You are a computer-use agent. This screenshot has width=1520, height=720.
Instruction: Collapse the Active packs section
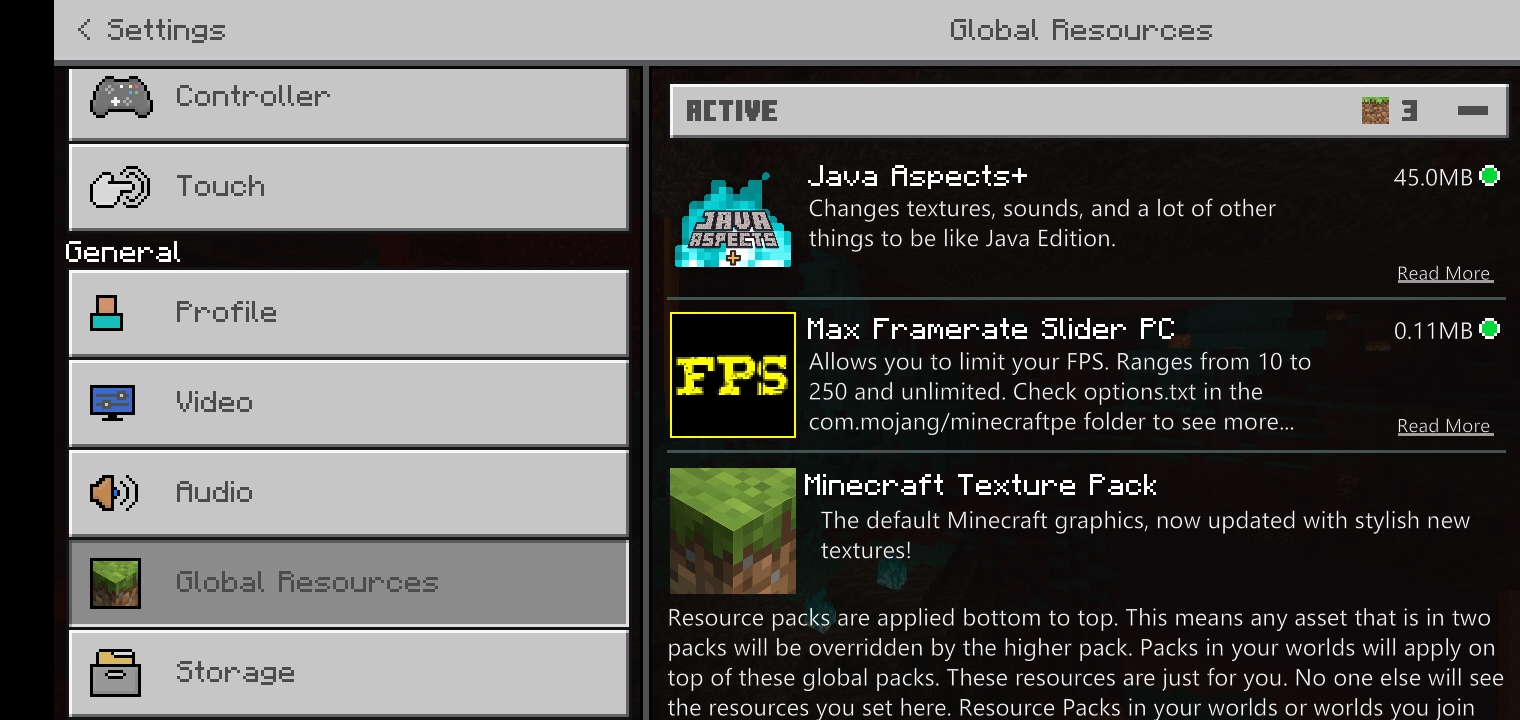[x=1473, y=111]
